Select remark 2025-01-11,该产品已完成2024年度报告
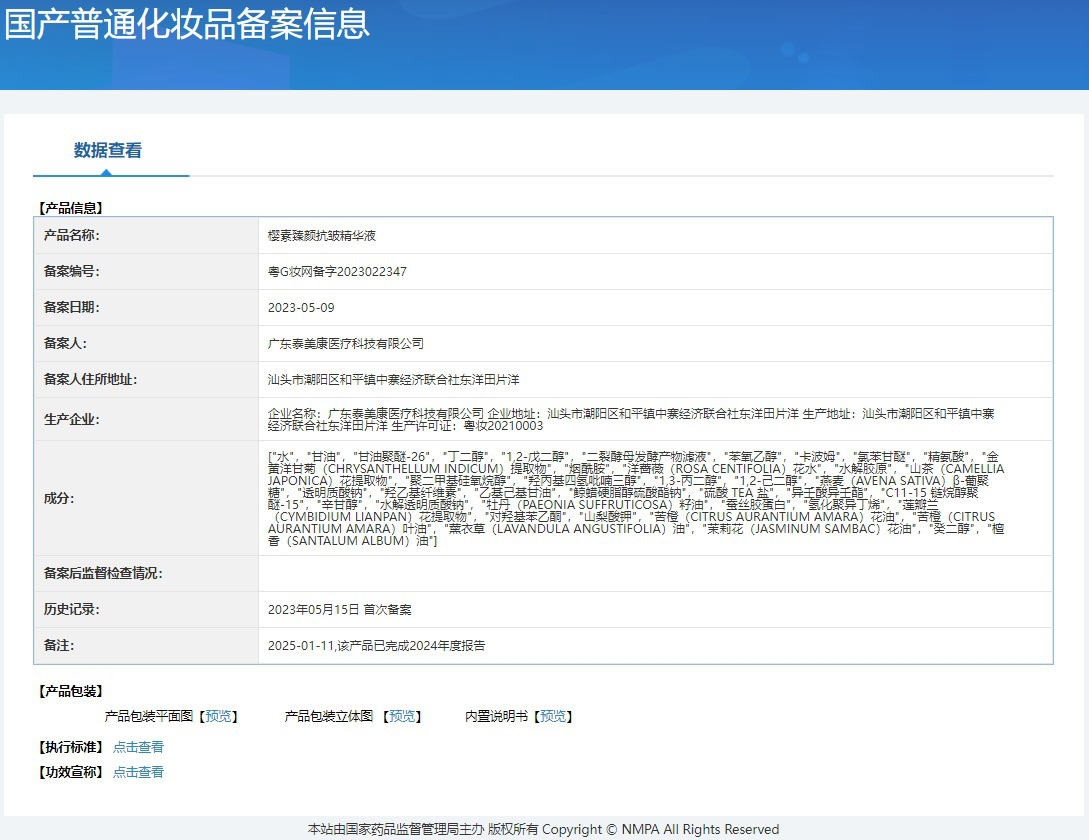1089x840 pixels. [376, 645]
